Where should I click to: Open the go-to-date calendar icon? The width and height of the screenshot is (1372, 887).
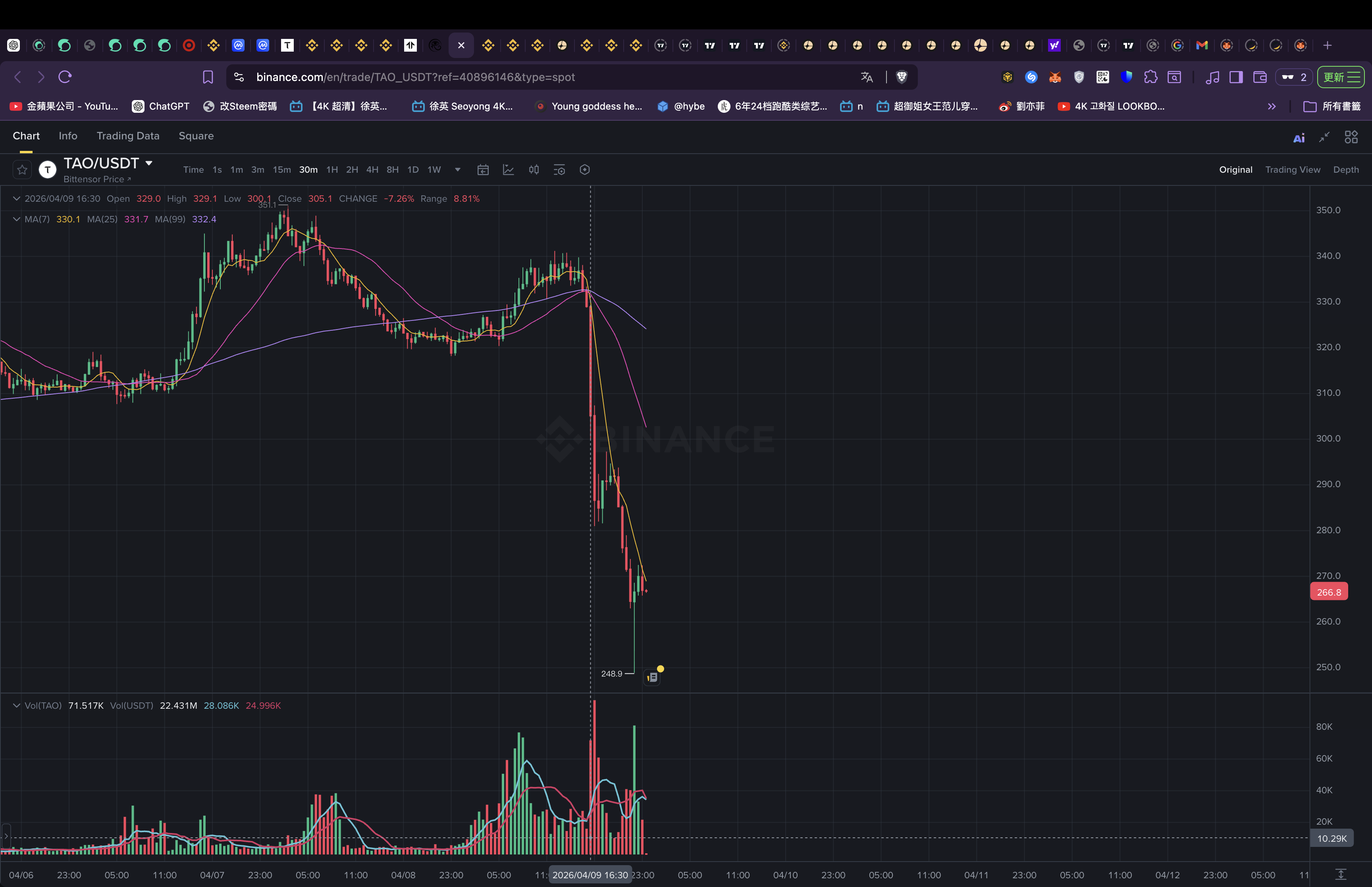(483, 170)
